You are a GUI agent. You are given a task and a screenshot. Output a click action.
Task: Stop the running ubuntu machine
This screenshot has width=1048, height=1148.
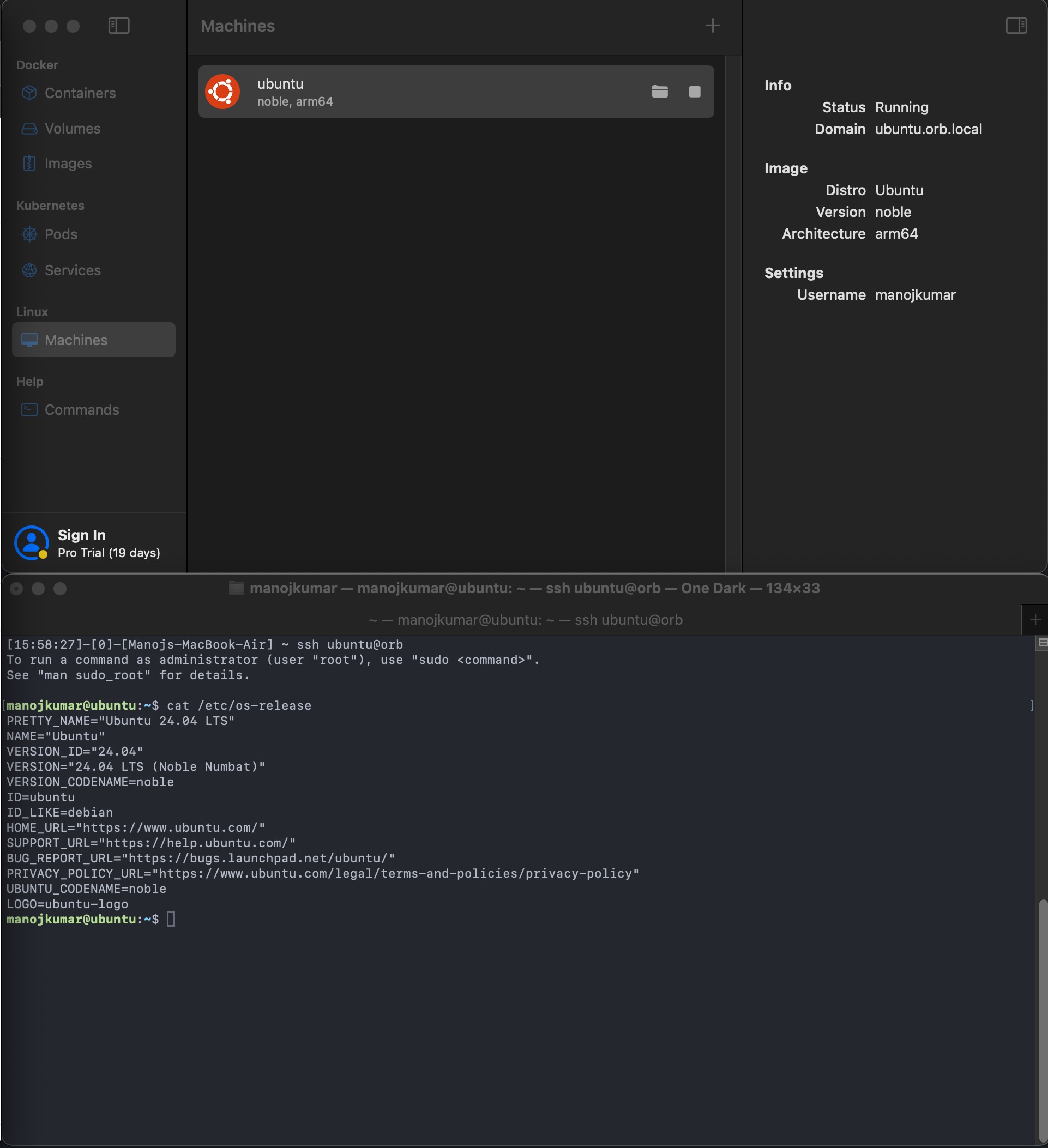point(694,91)
